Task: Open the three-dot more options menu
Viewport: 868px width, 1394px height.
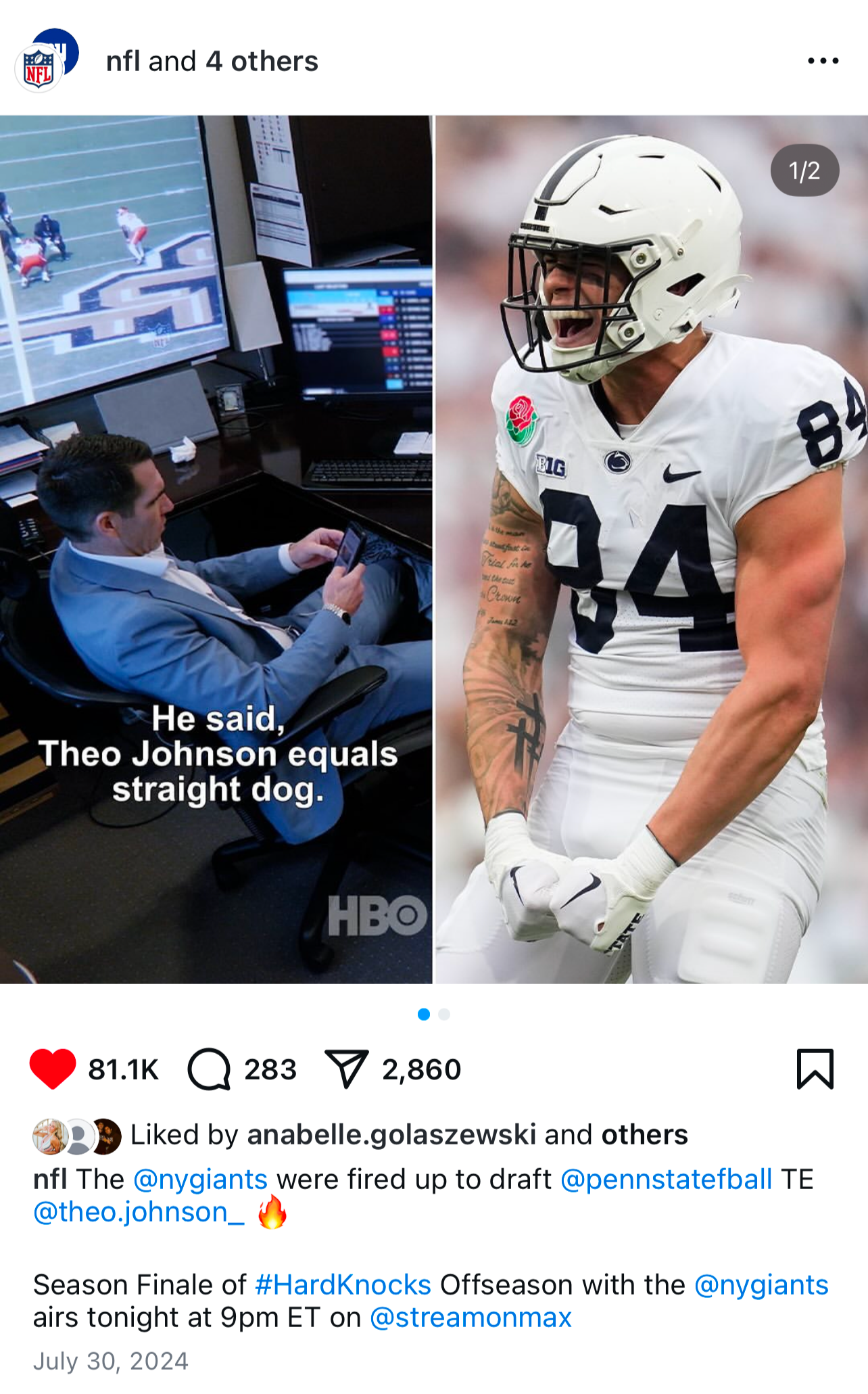Action: (823, 61)
